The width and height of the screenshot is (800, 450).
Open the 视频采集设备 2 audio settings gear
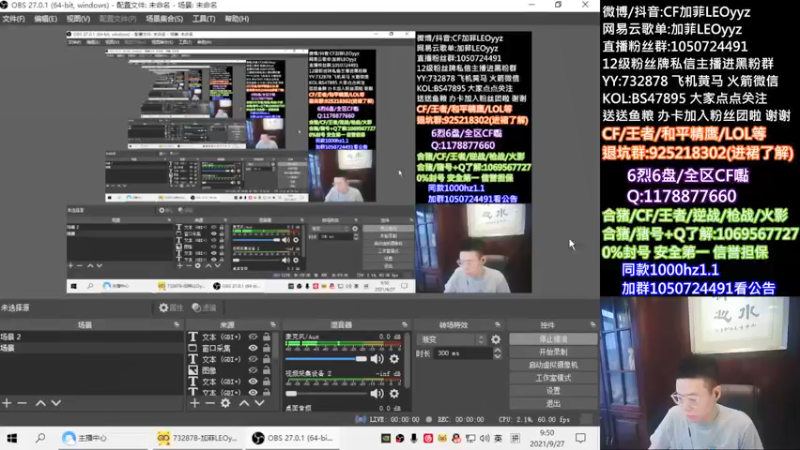[394, 393]
